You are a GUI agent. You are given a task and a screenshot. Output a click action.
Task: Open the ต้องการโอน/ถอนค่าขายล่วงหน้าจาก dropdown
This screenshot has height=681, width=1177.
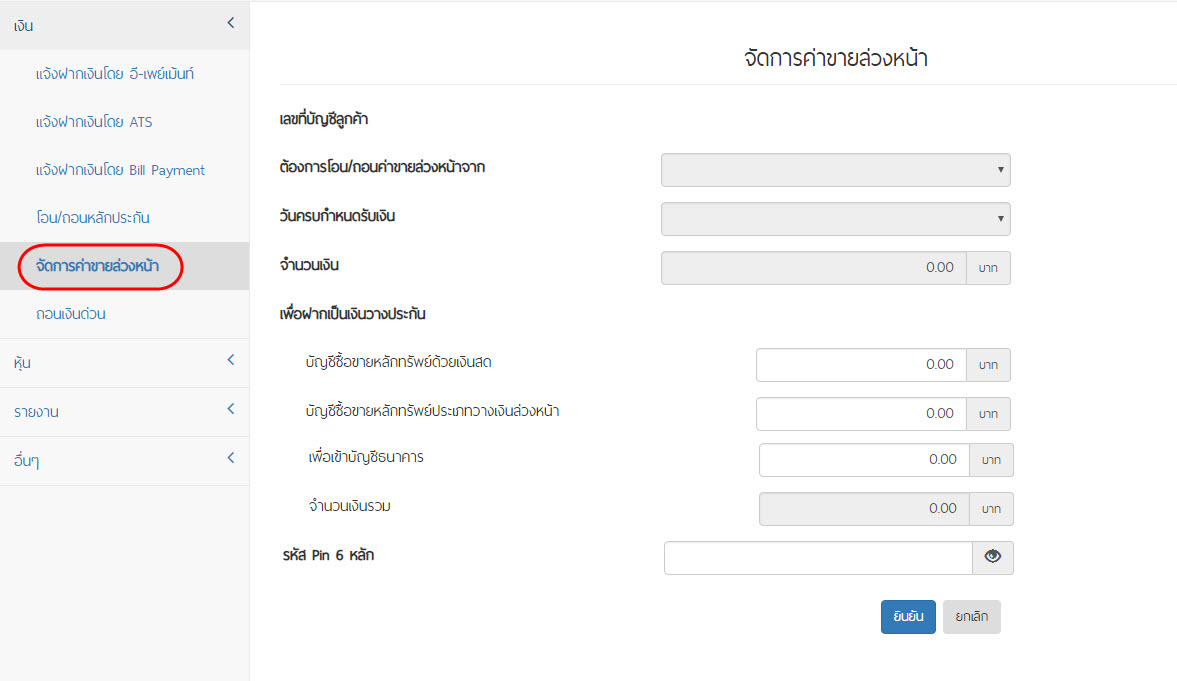[835, 170]
